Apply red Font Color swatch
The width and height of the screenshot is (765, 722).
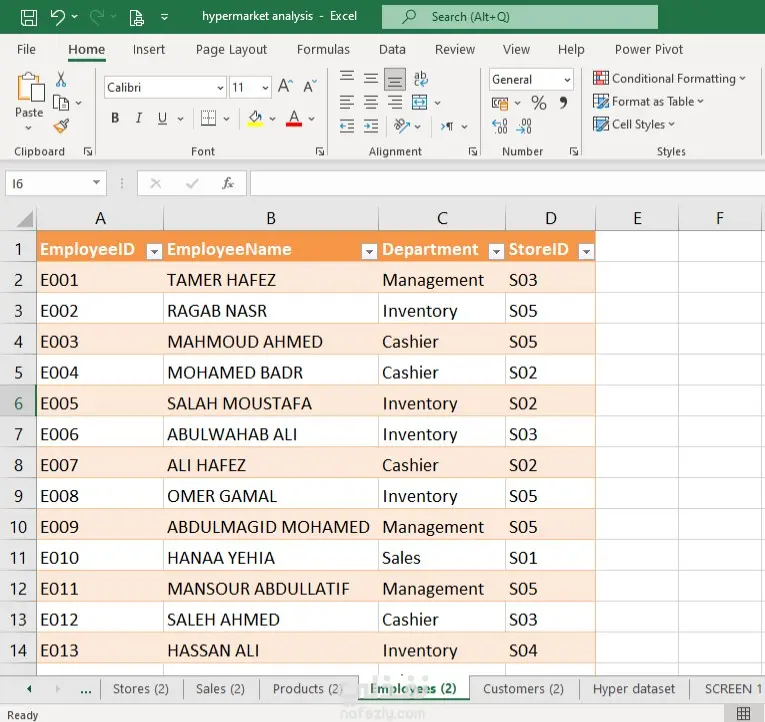pyautogui.click(x=294, y=119)
